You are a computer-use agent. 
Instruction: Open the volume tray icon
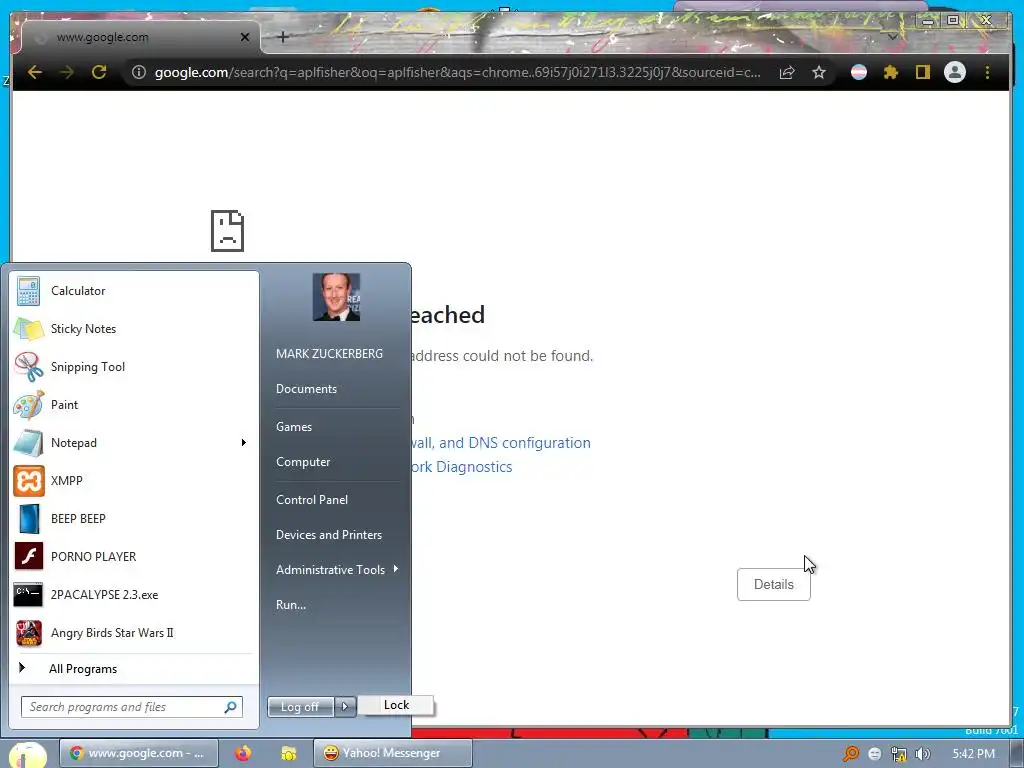923,754
